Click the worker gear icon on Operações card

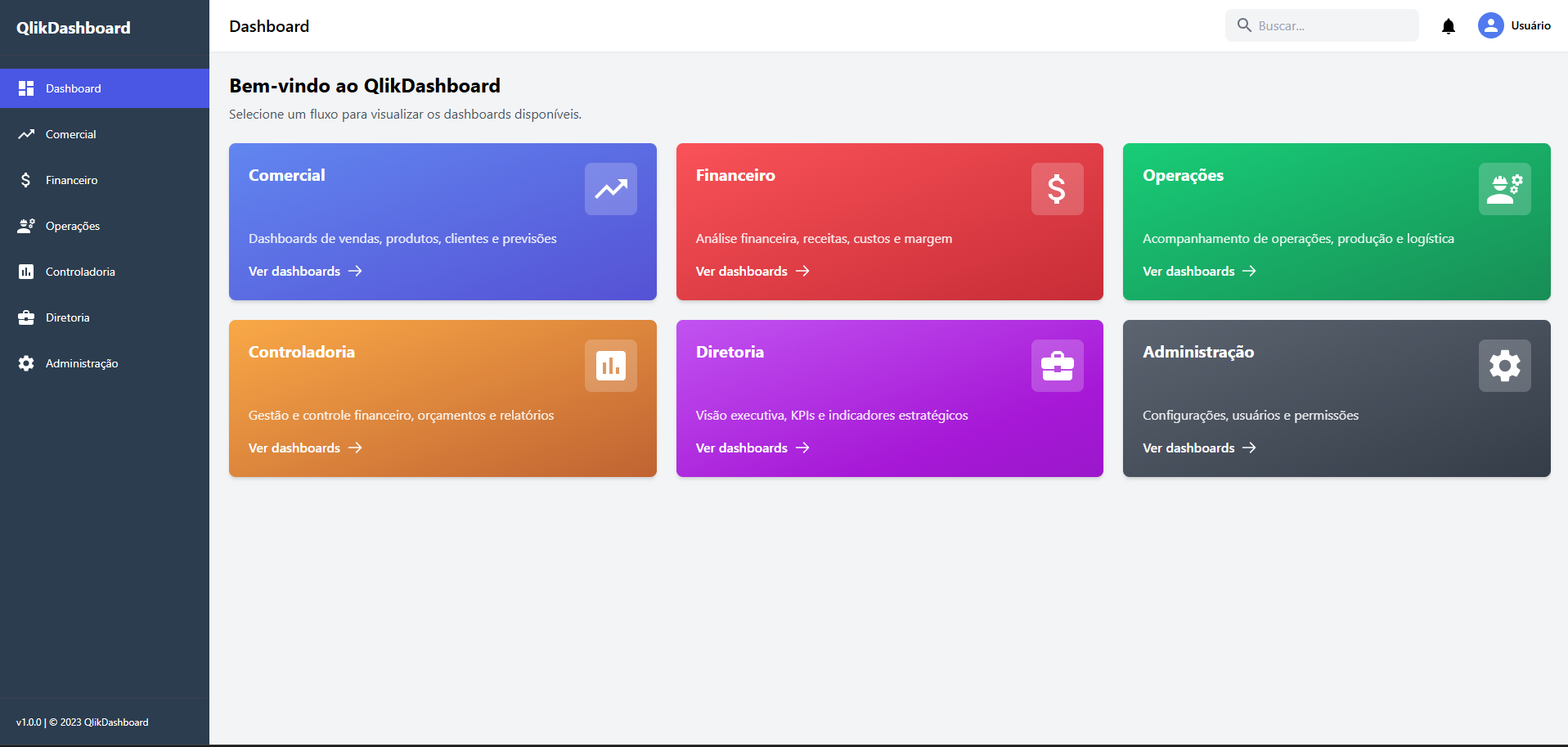(x=1504, y=189)
